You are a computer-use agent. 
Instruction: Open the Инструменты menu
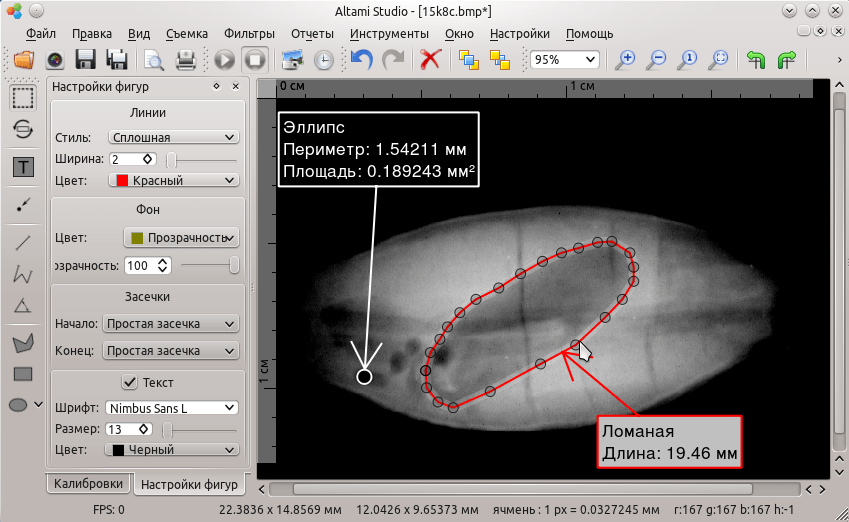pos(389,34)
